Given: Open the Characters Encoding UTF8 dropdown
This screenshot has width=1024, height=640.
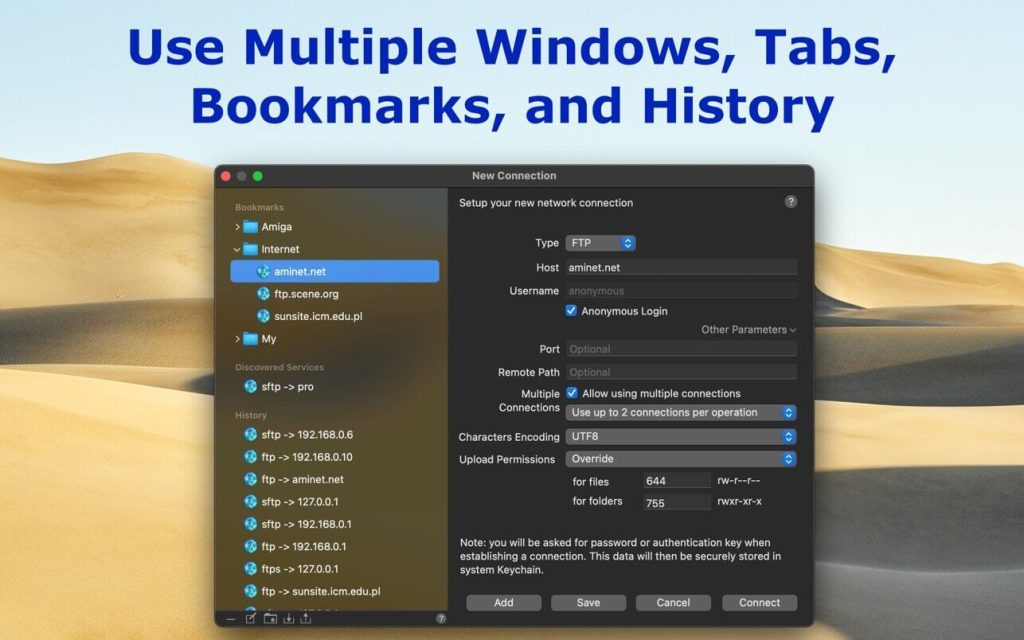Looking at the screenshot, I should click(681, 437).
